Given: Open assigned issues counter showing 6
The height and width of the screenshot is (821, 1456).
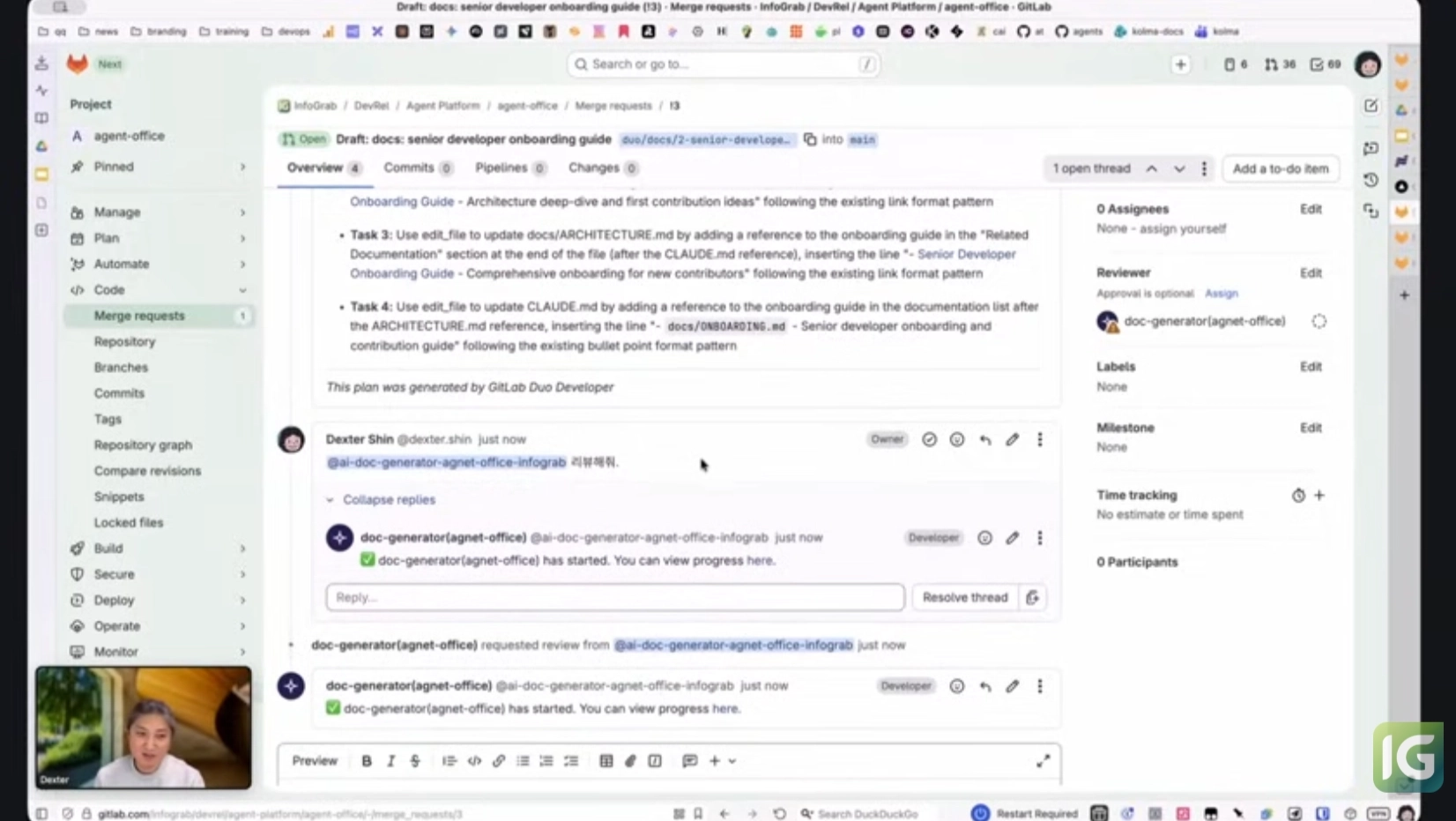Looking at the screenshot, I should click(1236, 64).
